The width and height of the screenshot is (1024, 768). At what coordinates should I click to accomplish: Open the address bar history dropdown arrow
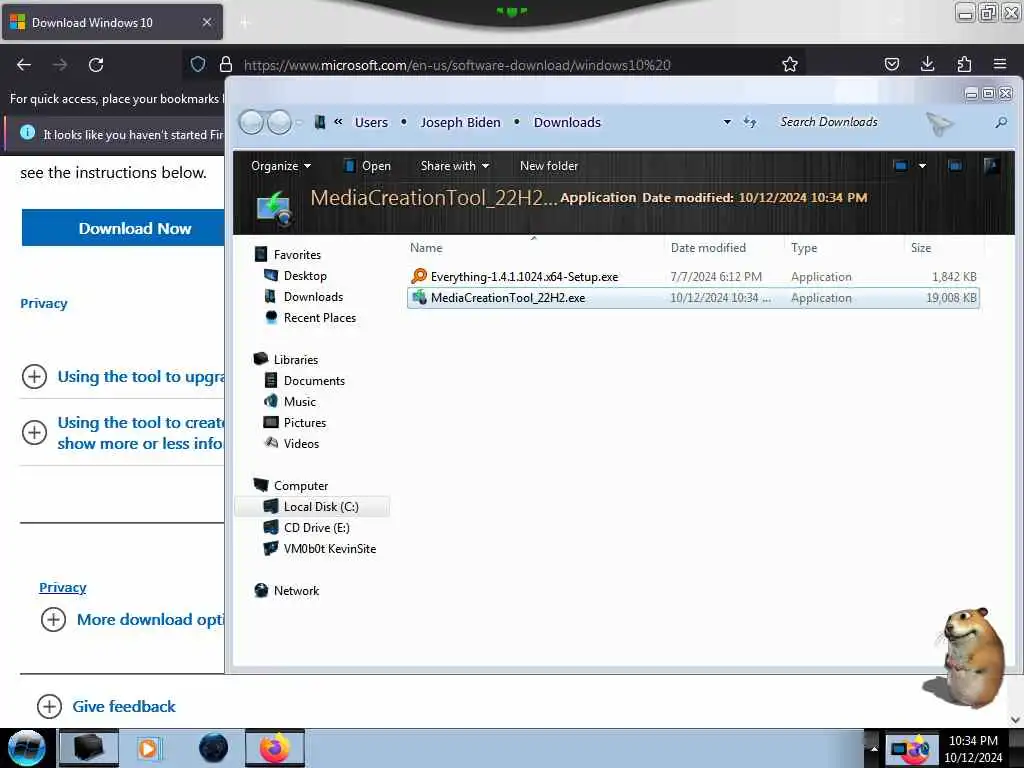coord(727,122)
